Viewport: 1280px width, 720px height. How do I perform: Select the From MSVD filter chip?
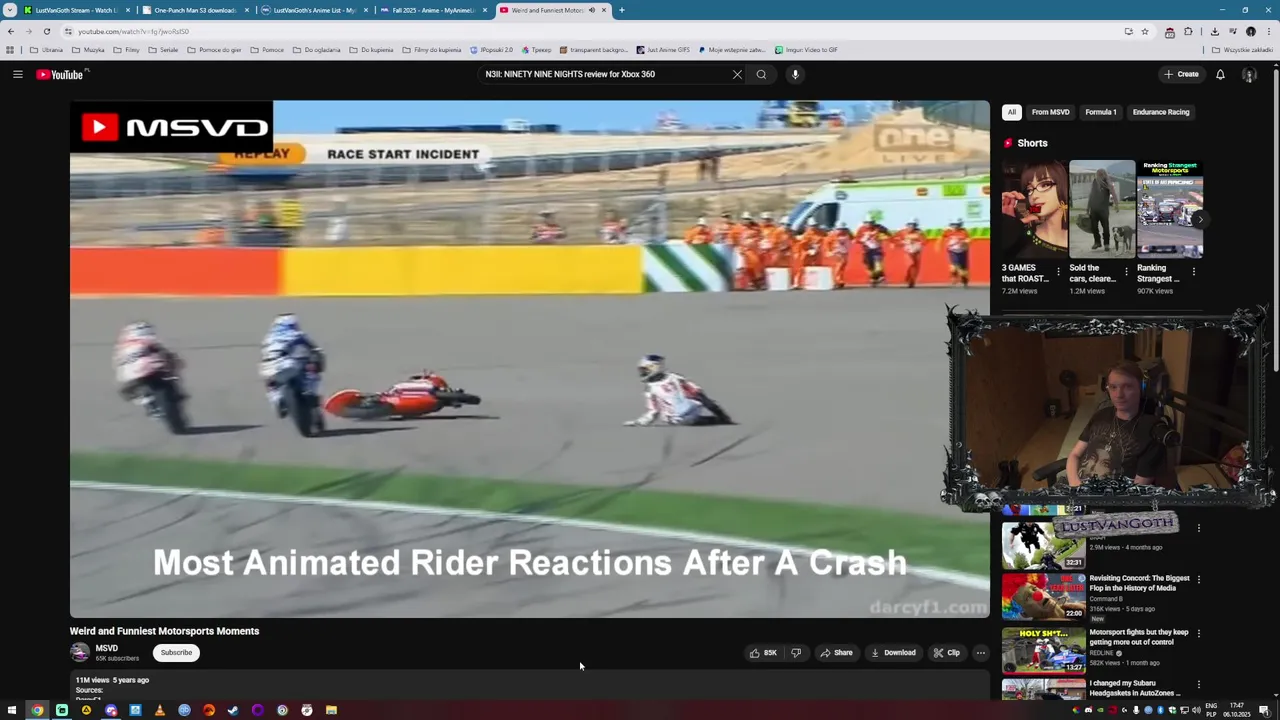pos(1050,112)
